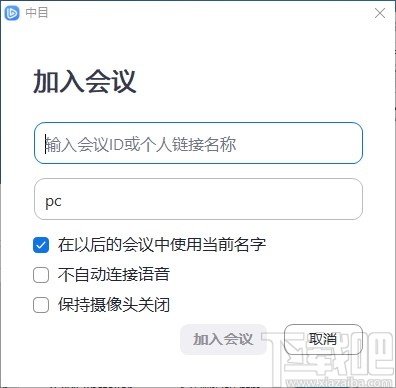
Task: Click the blue 中目 app logo icon
Action: tap(12, 13)
